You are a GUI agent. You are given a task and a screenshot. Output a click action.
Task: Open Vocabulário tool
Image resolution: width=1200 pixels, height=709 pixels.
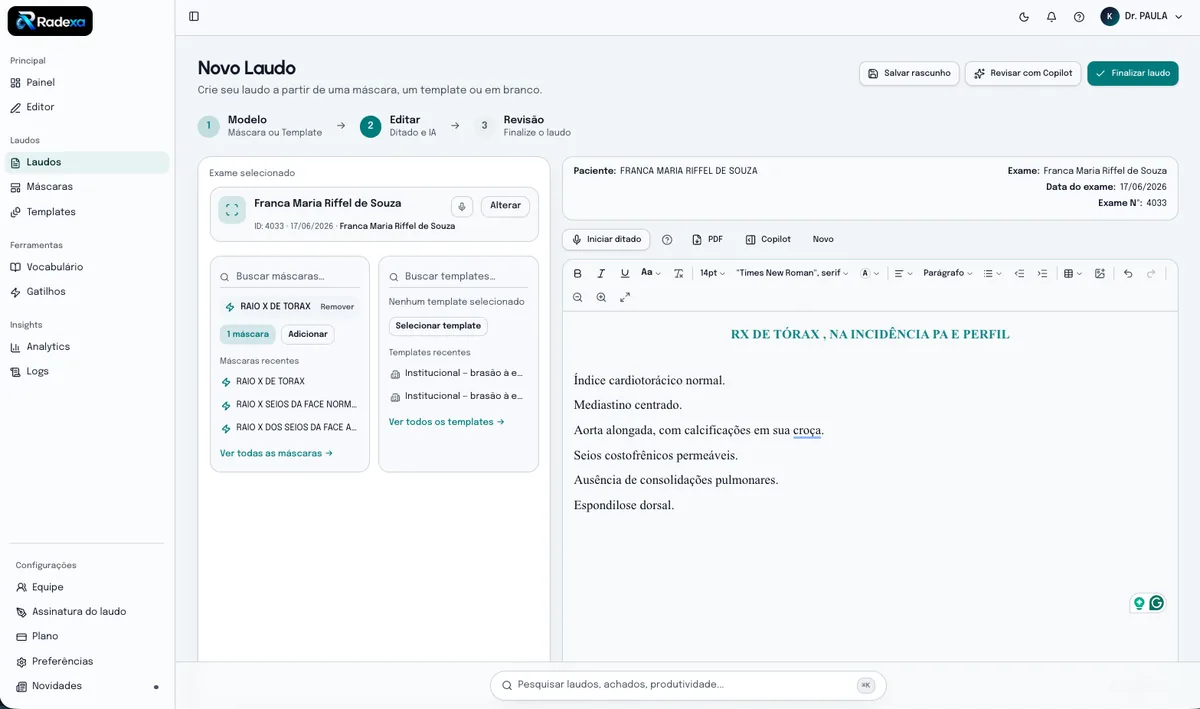pos(85,267)
